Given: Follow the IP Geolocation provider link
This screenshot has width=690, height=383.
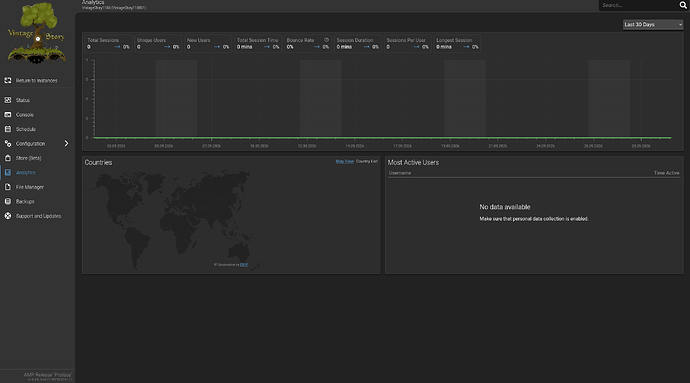Looking at the screenshot, I should (x=244, y=265).
